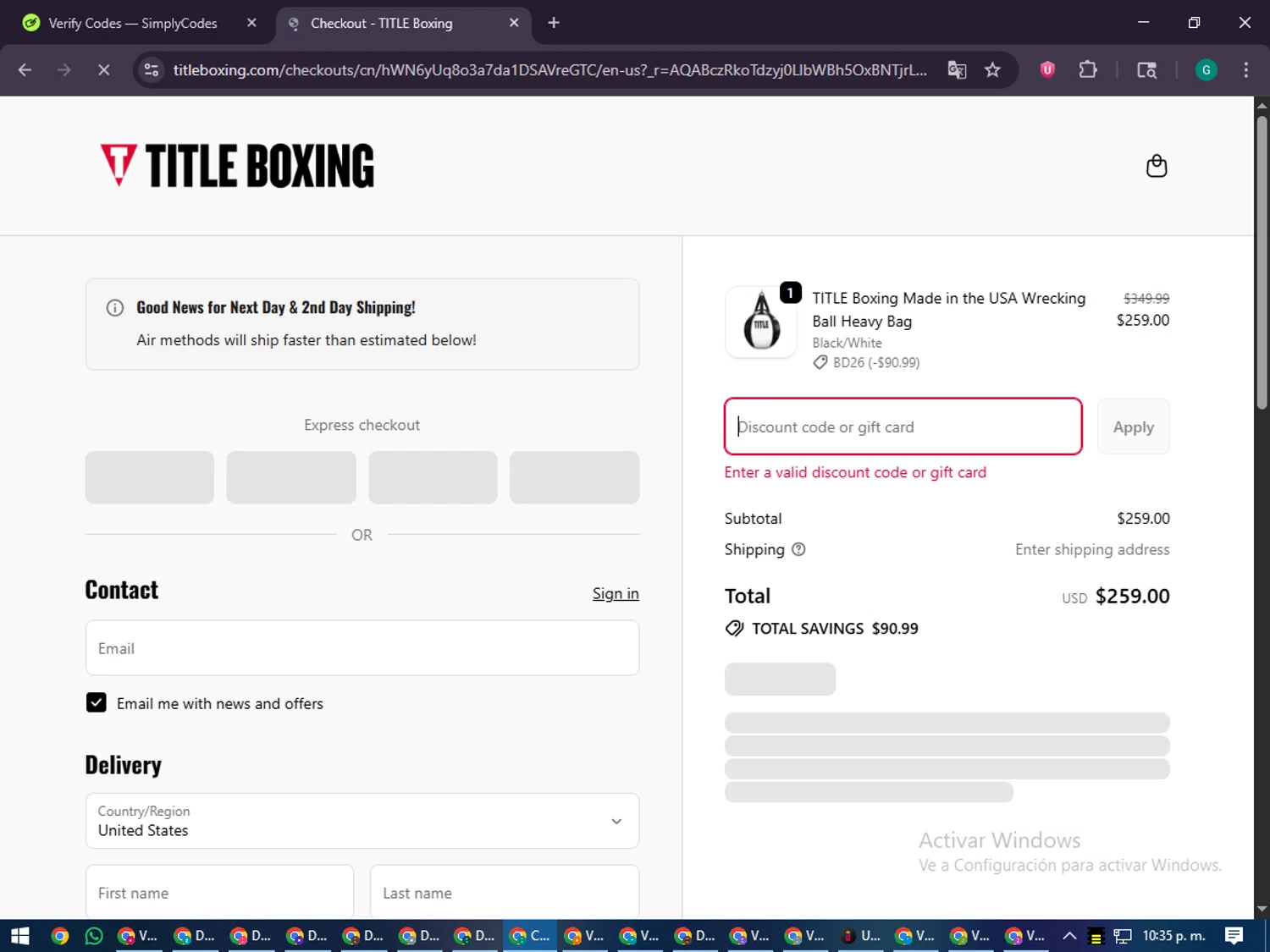The width and height of the screenshot is (1270, 952).
Task: Click pinned Chrome icon next to Start
Action: [59, 935]
